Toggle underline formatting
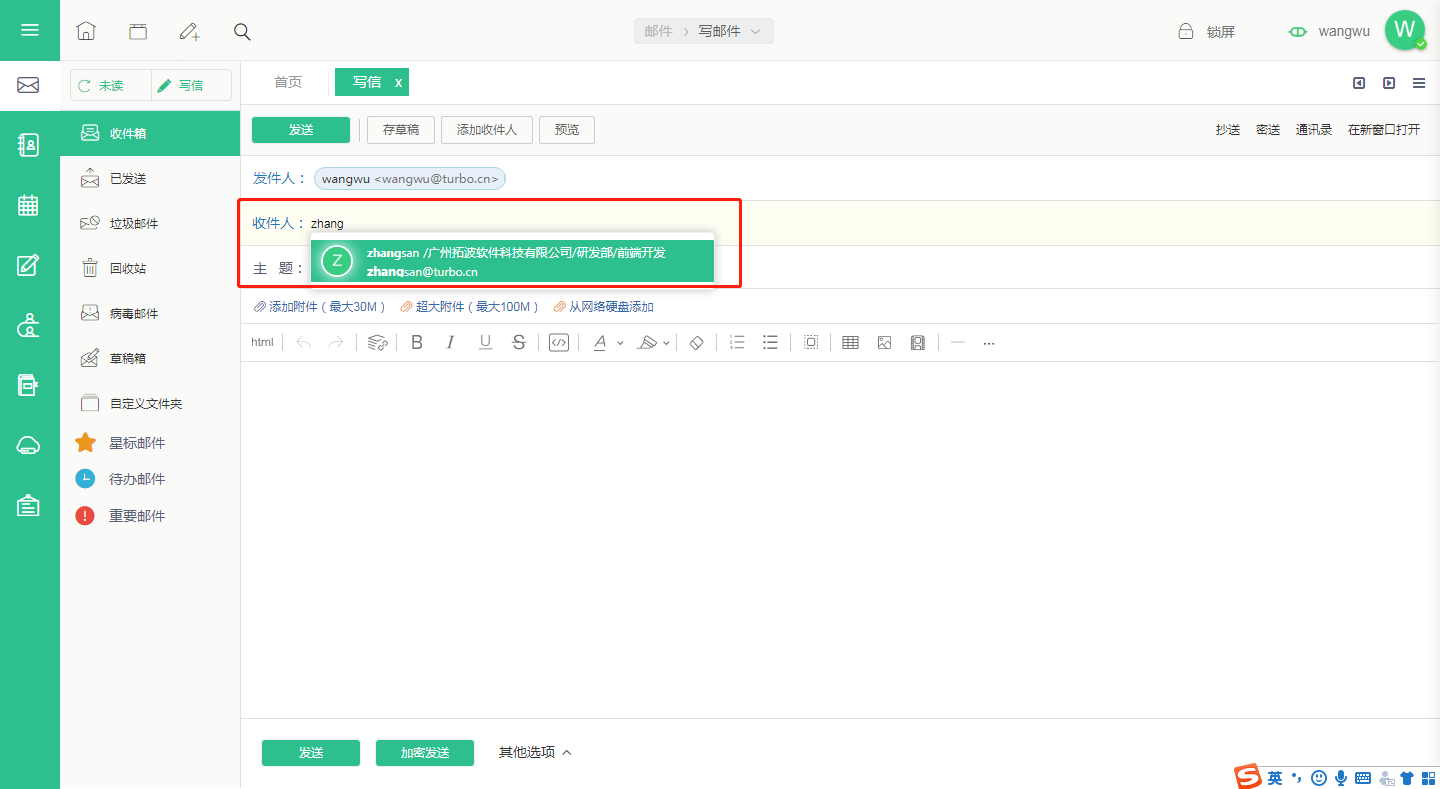Viewport: 1440px width, 789px height. pos(485,342)
